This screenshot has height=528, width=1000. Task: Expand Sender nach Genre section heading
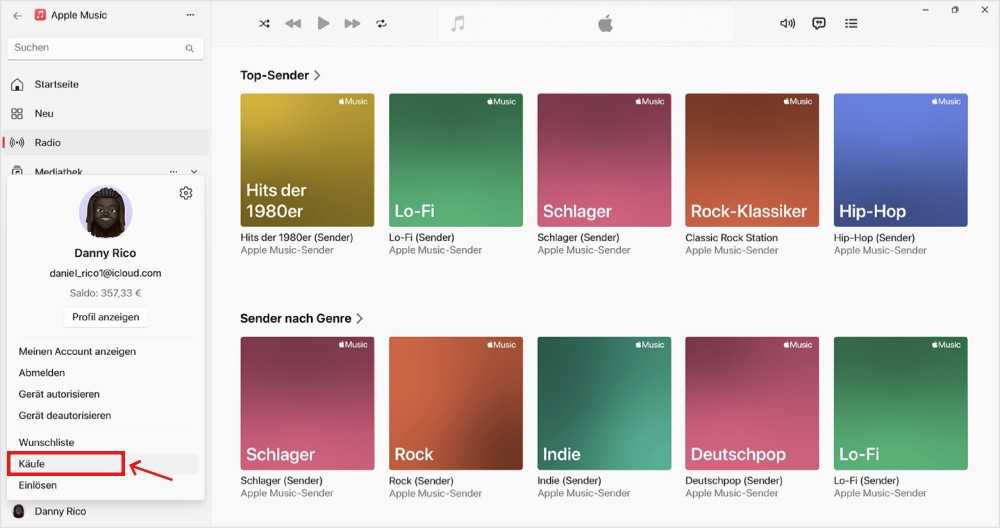(x=301, y=318)
